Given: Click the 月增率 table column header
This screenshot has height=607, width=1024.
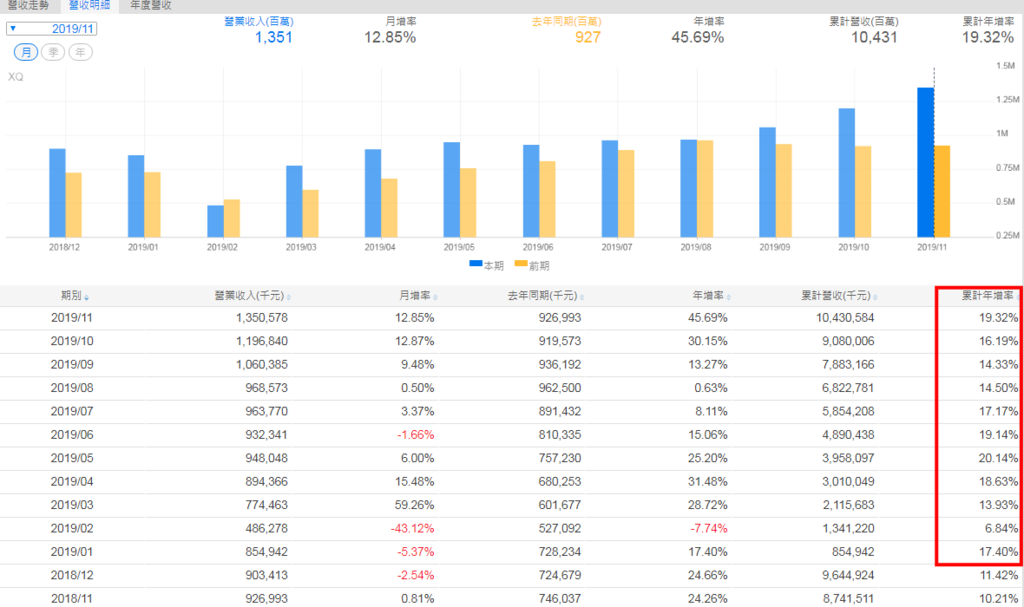Looking at the screenshot, I should (415, 296).
